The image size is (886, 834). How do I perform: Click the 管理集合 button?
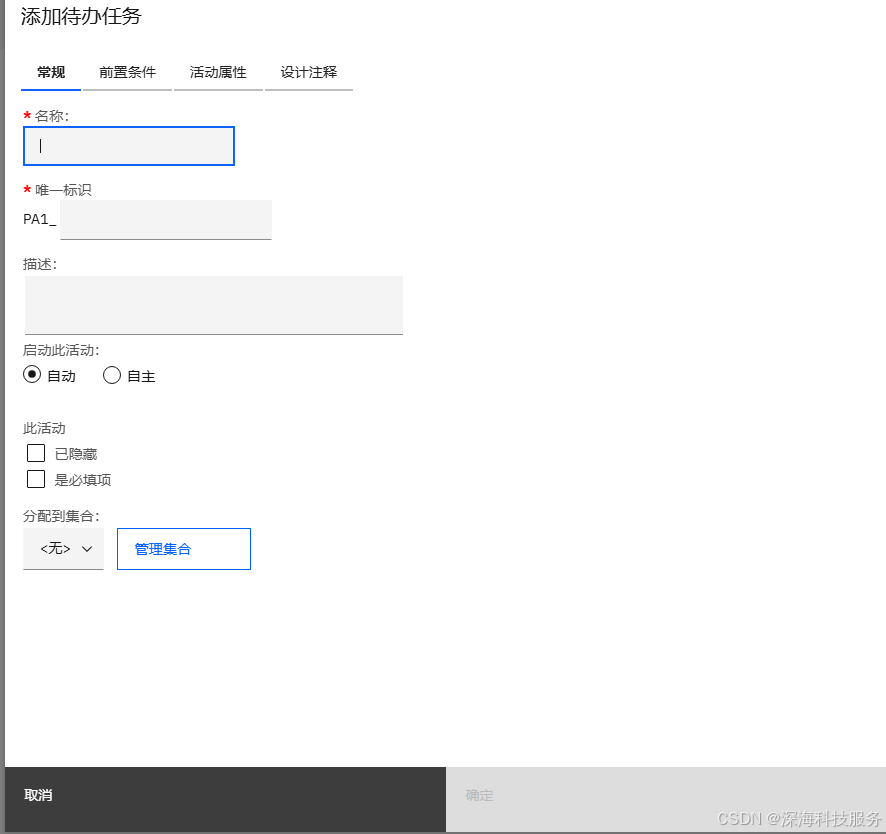pos(184,549)
